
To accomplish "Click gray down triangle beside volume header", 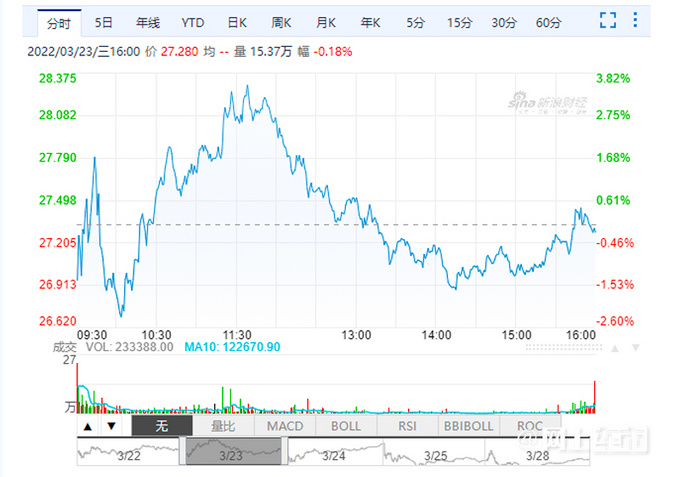I will (636, 347).
